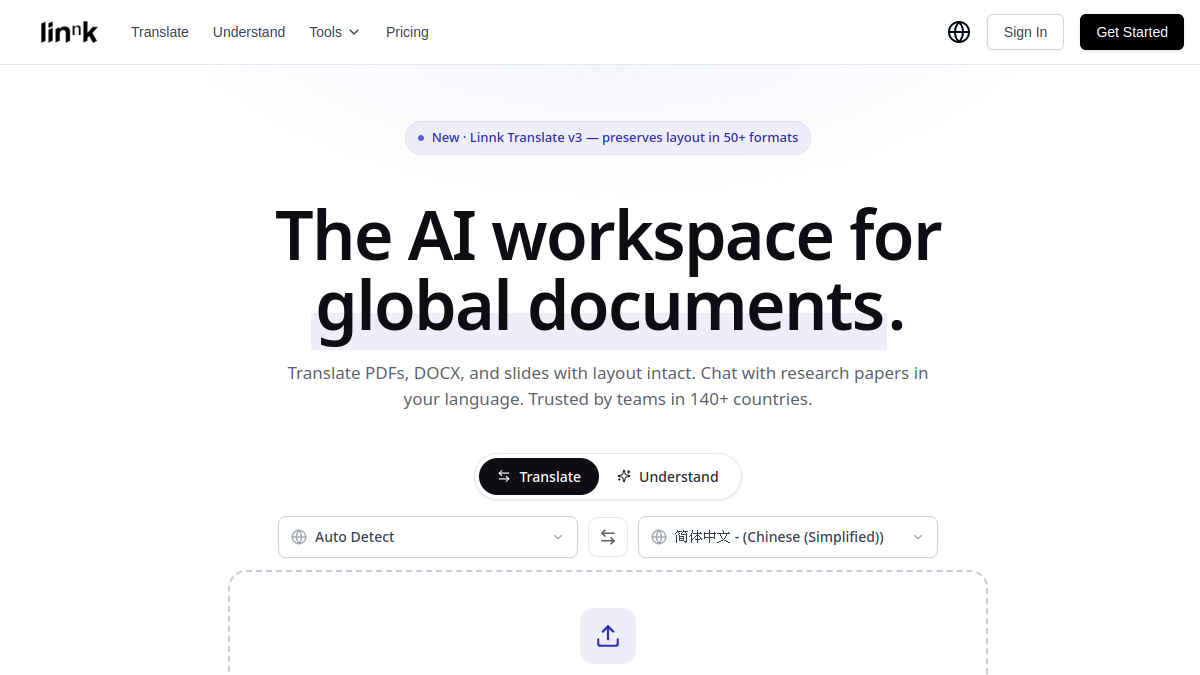Viewport: 1200px width, 675px height.
Task: Open the Chinese (Simplified) target language dropdown
Action: click(788, 537)
